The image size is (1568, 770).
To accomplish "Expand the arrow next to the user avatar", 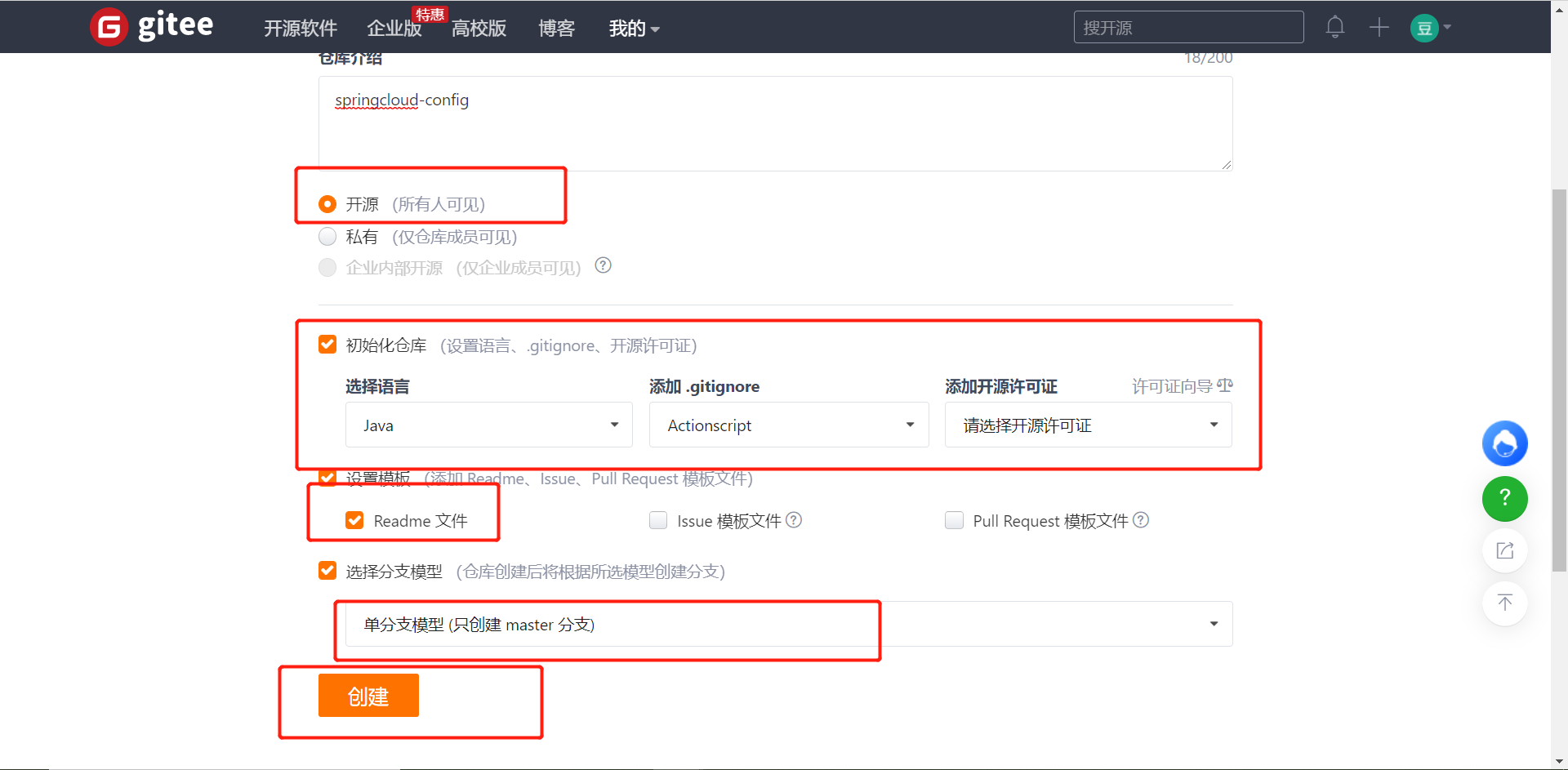I will click(1447, 27).
